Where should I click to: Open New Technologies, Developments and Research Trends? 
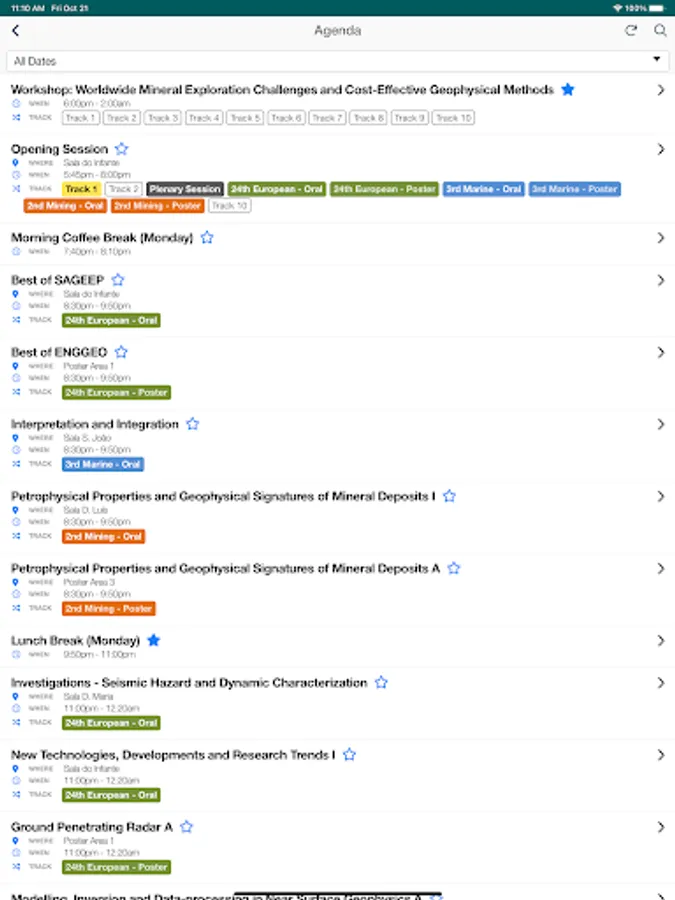(x=173, y=755)
